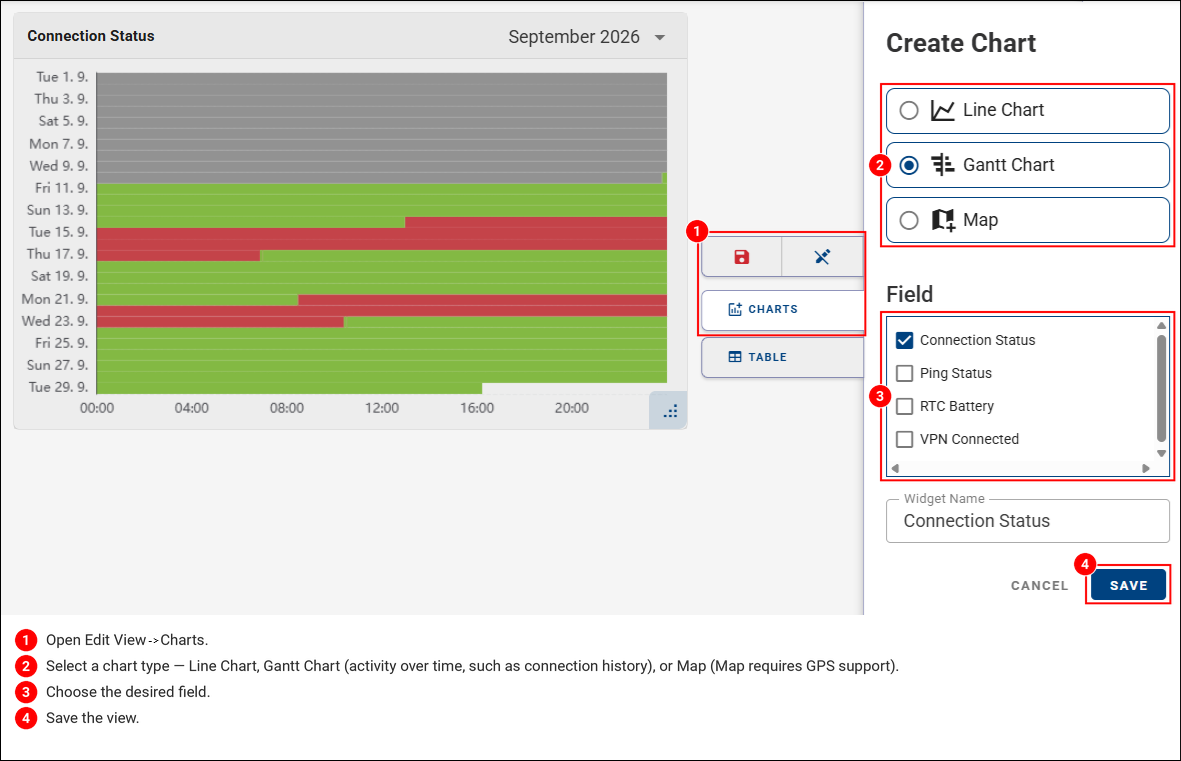Image resolution: width=1181 pixels, height=761 pixels.
Task: Click the field list scroll up arrow
Action: tap(1161, 325)
